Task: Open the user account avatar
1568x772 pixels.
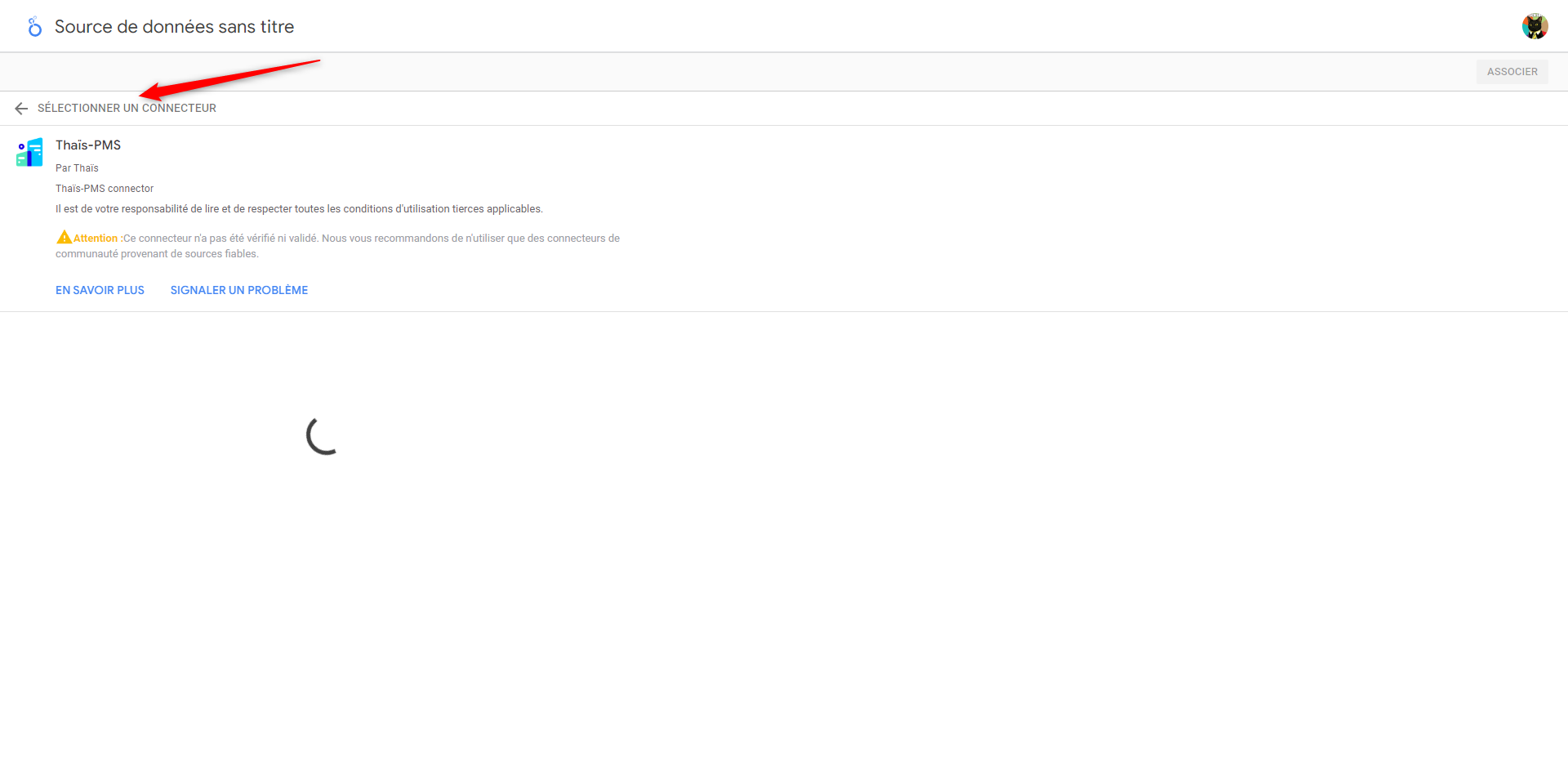Action: click(1535, 26)
